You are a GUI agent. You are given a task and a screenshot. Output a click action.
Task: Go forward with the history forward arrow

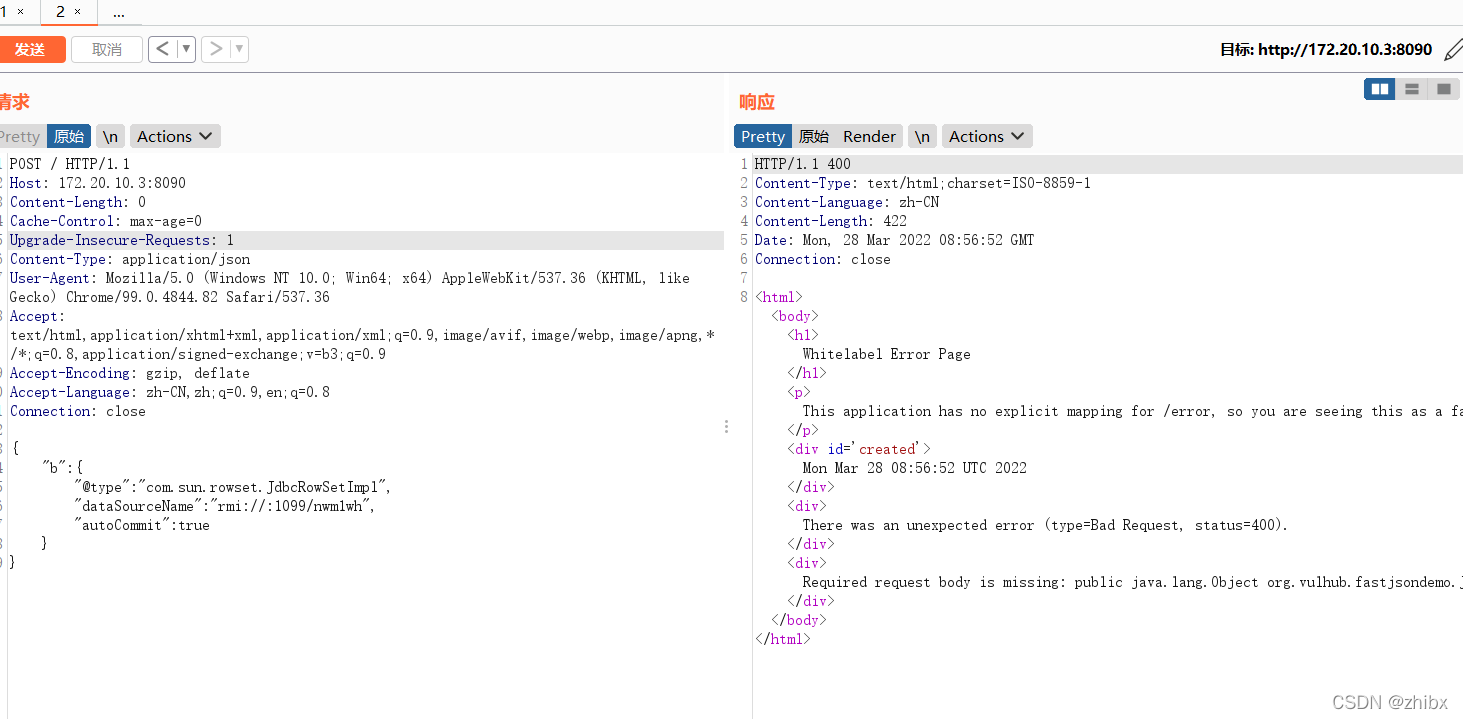coord(216,49)
